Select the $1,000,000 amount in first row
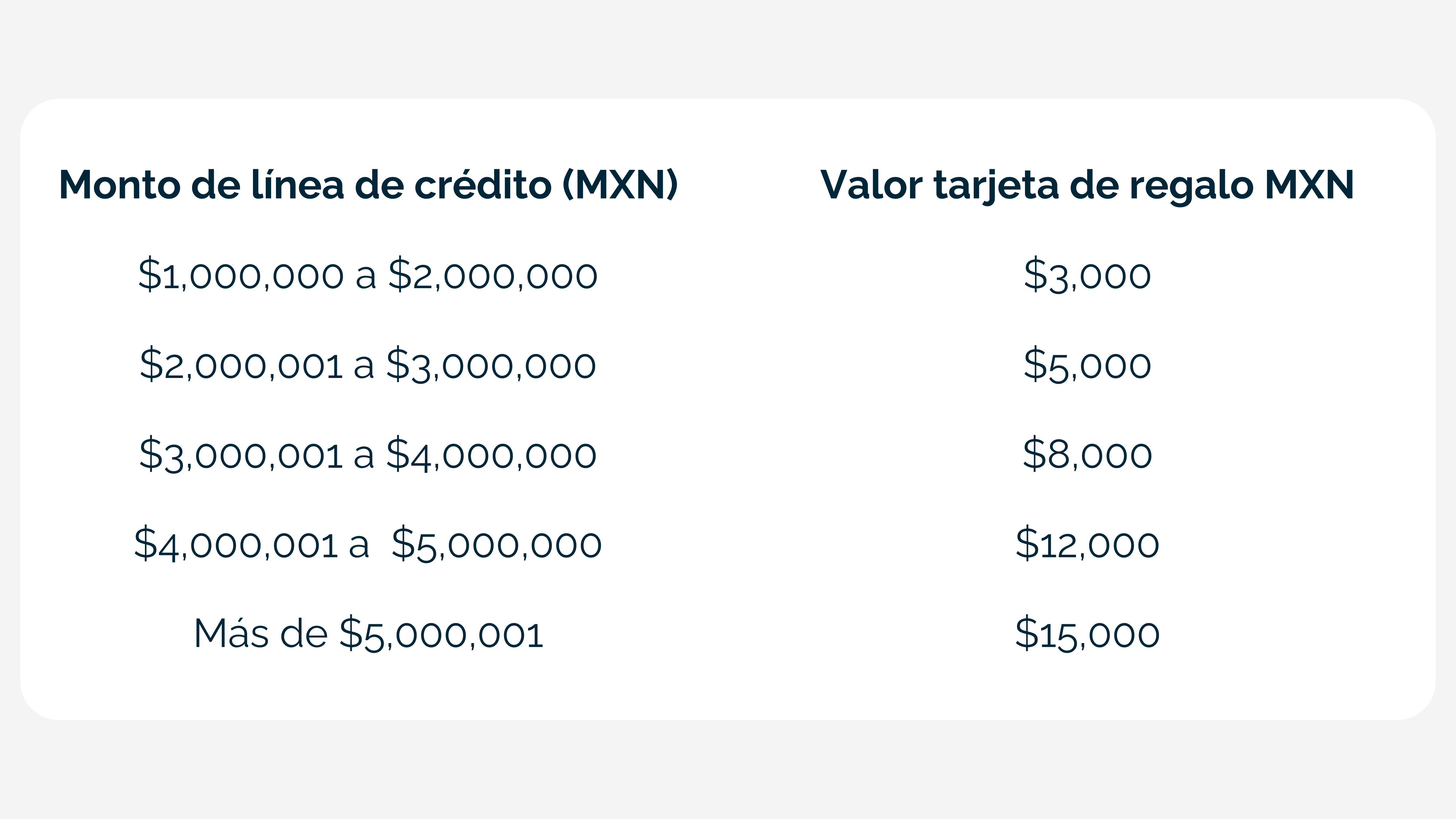The image size is (1456, 819). [x=241, y=275]
